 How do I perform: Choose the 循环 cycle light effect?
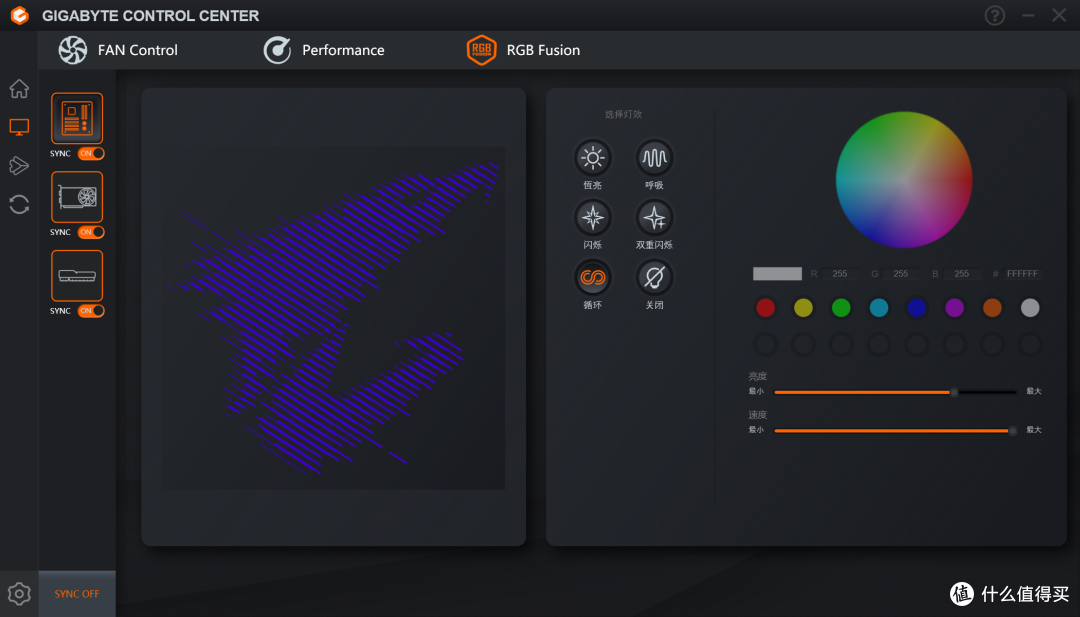tap(592, 278)
